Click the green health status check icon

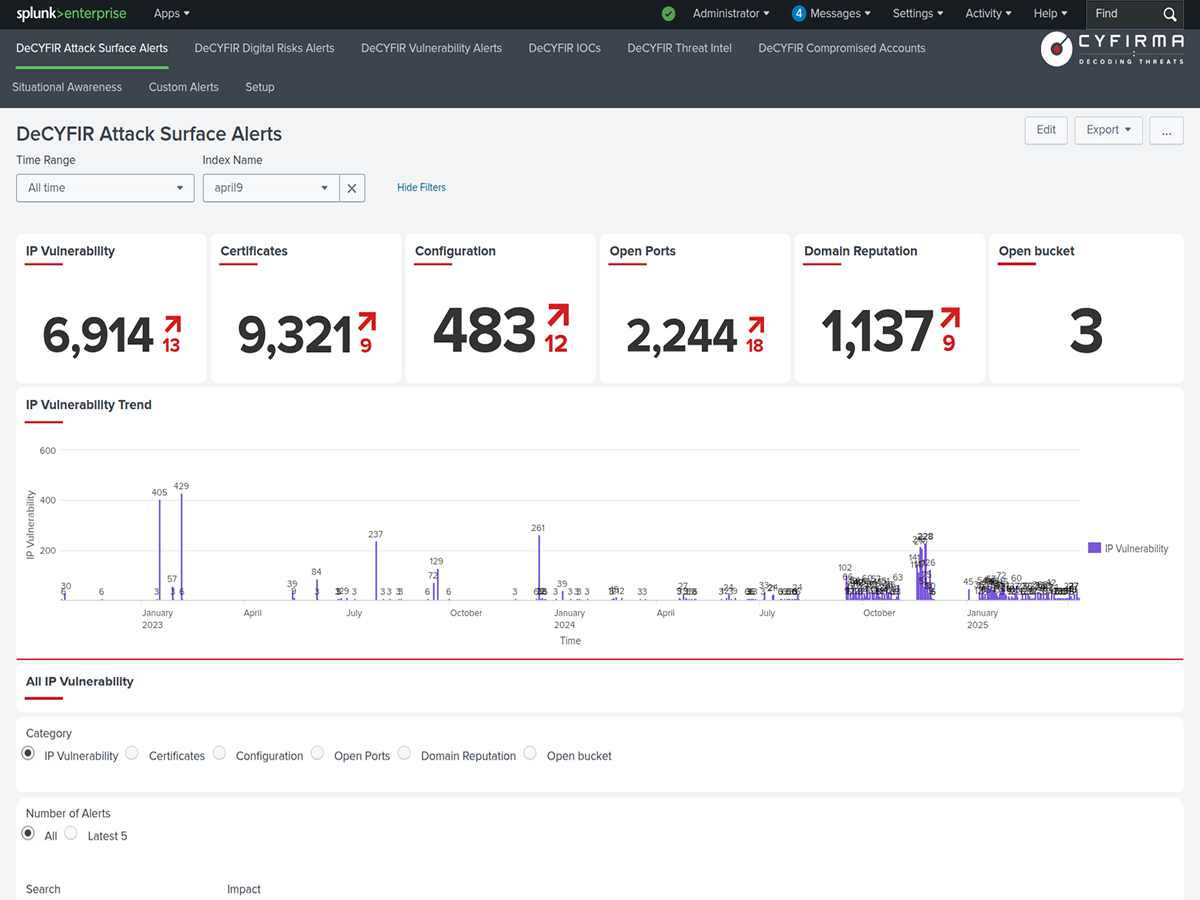coord(669,14)
